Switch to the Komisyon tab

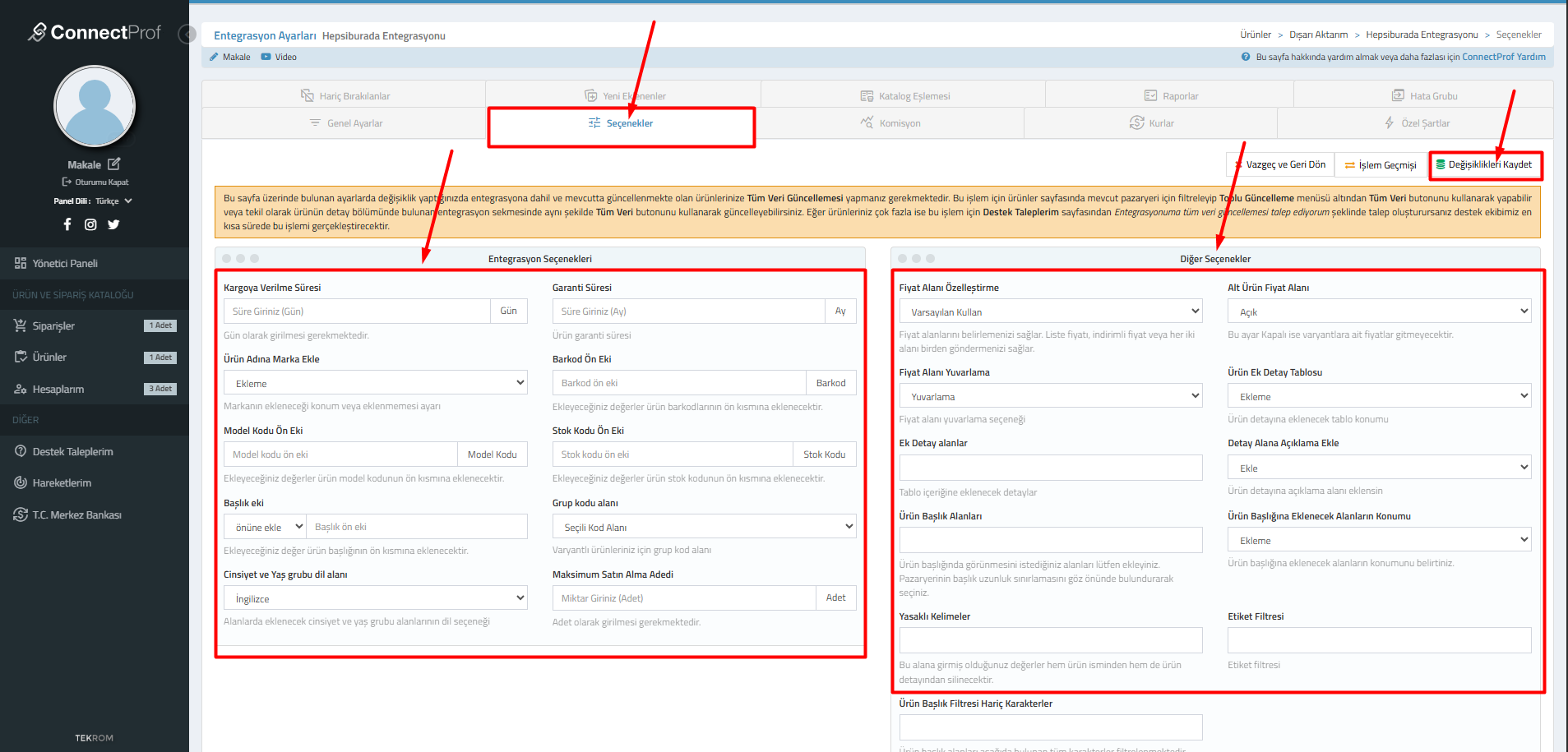click(890, 123)
